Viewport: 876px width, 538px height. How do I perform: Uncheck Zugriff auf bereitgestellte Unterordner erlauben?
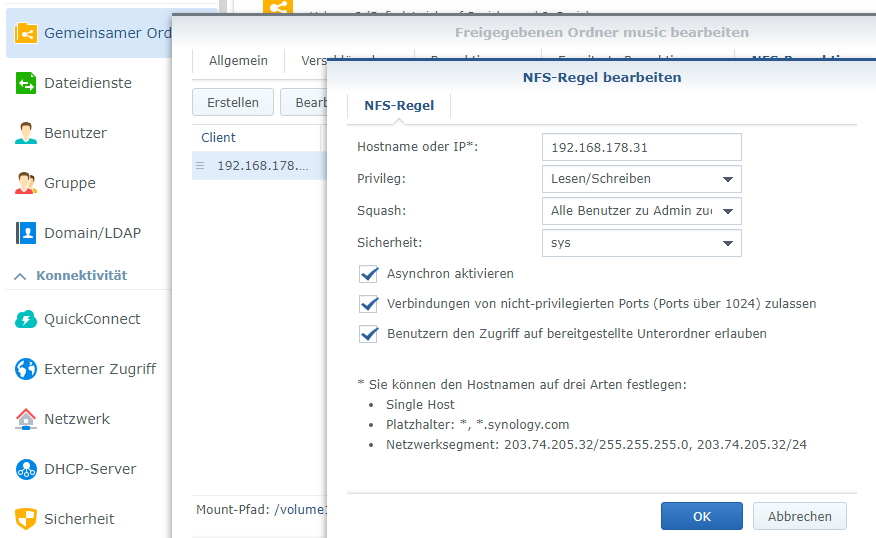tap(369, 334)
